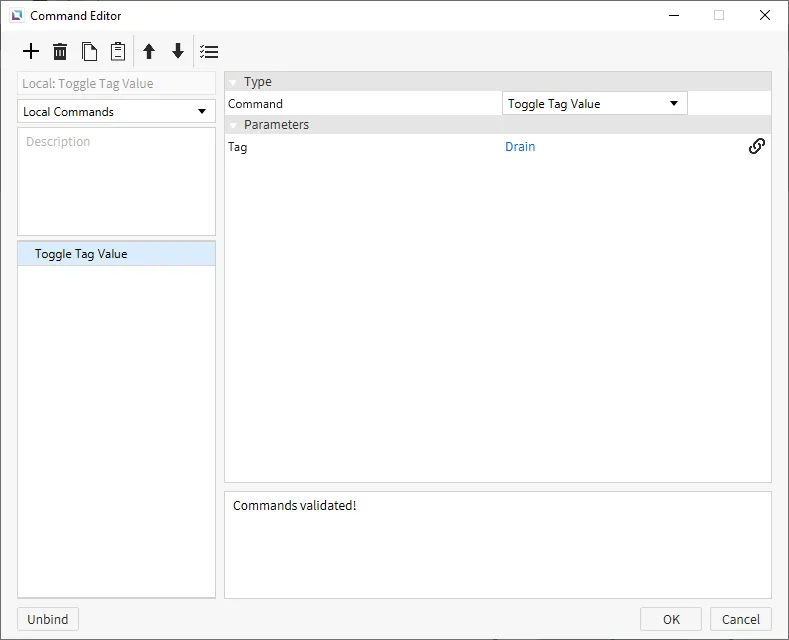The height and width of the screenshot is (640, 789).
Task: Move the command up in the list
Action: tap(149, 52)
